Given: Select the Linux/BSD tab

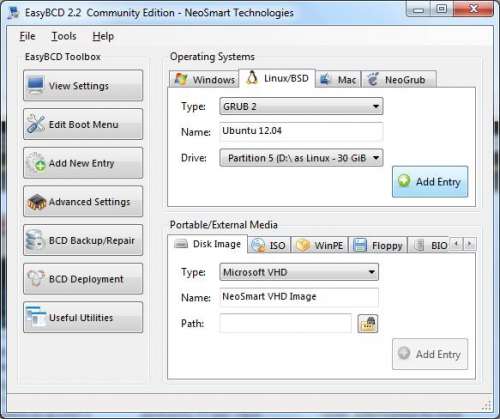Looking at the screenshot, I should (277, 78).
